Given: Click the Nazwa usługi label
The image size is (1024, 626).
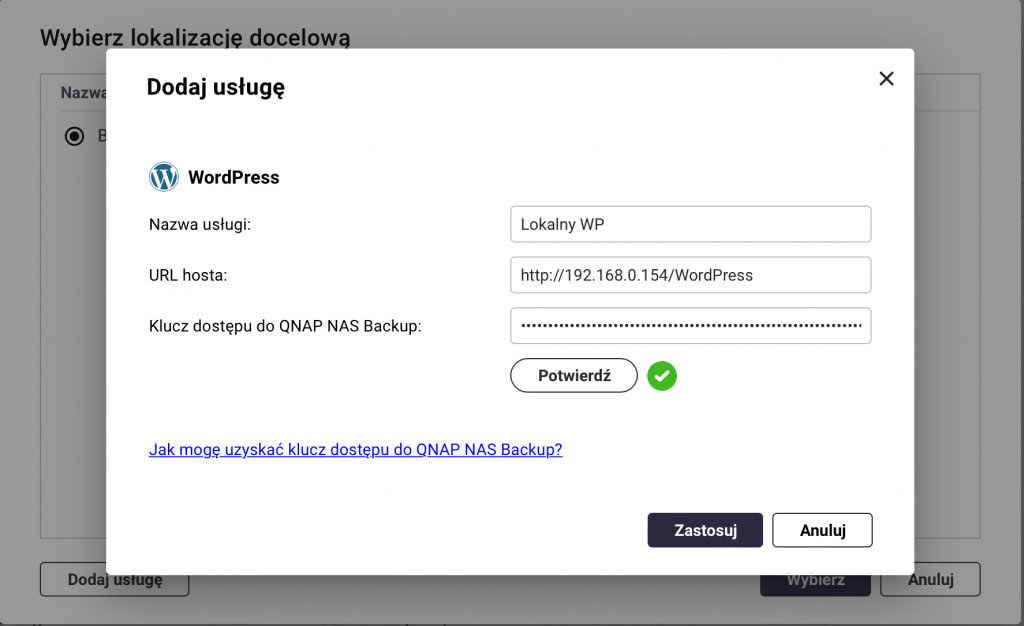Looking at the screenshot, I should [x=199, y=225].
